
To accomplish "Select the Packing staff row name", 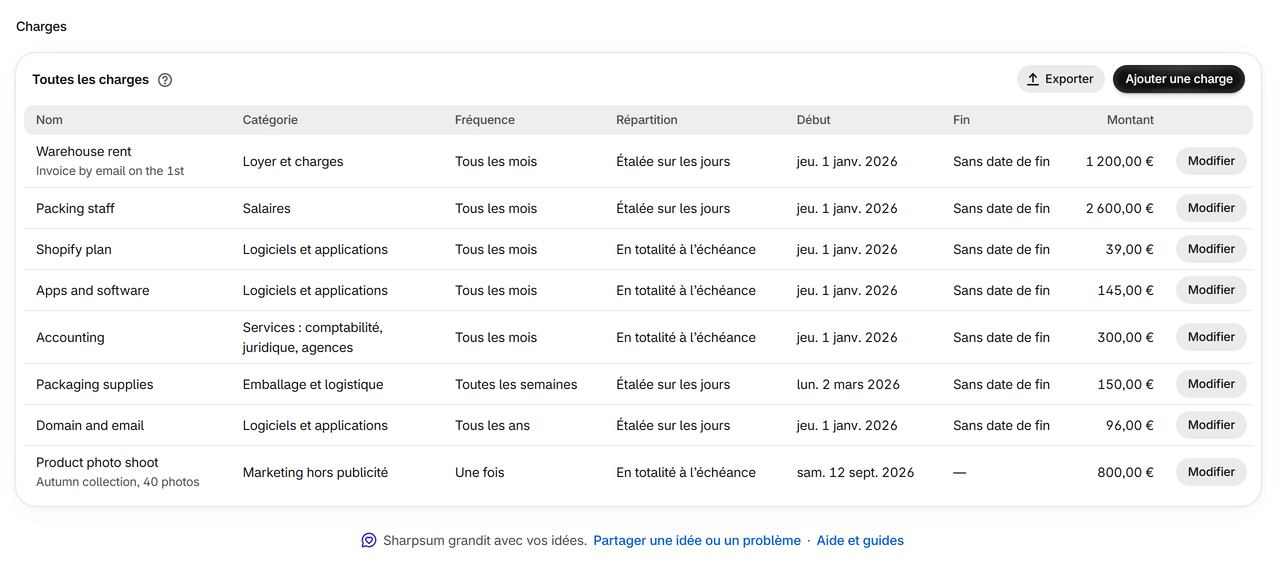I will point(75,209).
